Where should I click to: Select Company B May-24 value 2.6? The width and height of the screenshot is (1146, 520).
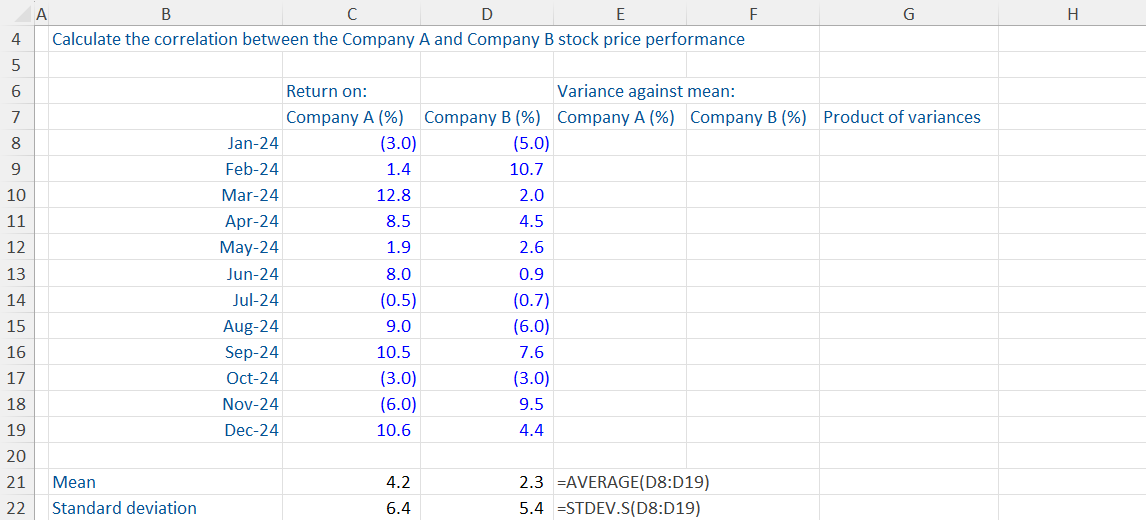(x=487, y=247)
